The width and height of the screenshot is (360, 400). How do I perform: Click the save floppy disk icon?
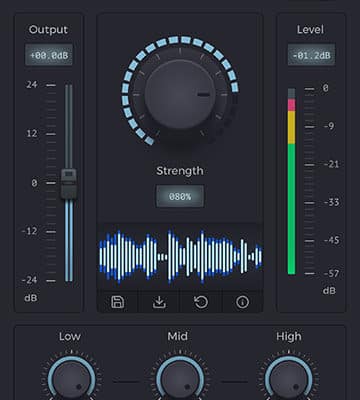[x=117, y=302]
